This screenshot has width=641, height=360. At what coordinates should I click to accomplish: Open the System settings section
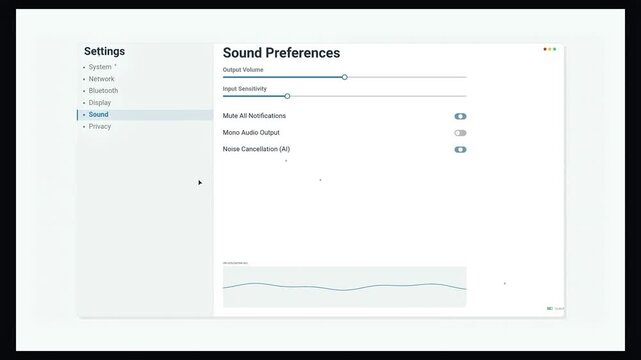click(x=100, y=67)
